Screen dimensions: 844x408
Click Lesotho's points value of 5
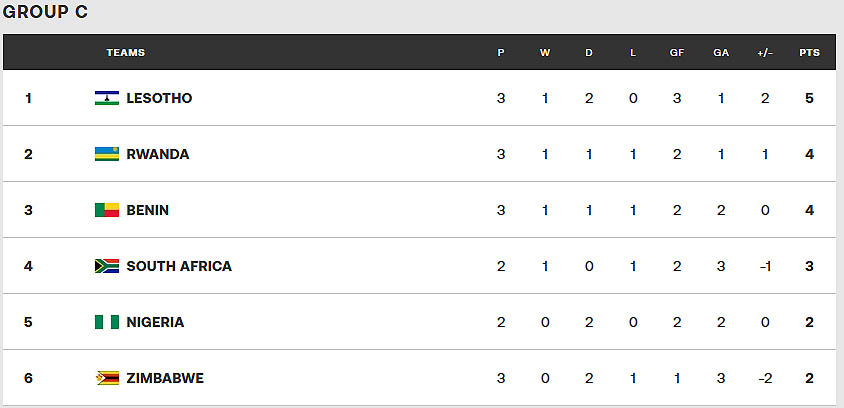(x=809, y=98)
